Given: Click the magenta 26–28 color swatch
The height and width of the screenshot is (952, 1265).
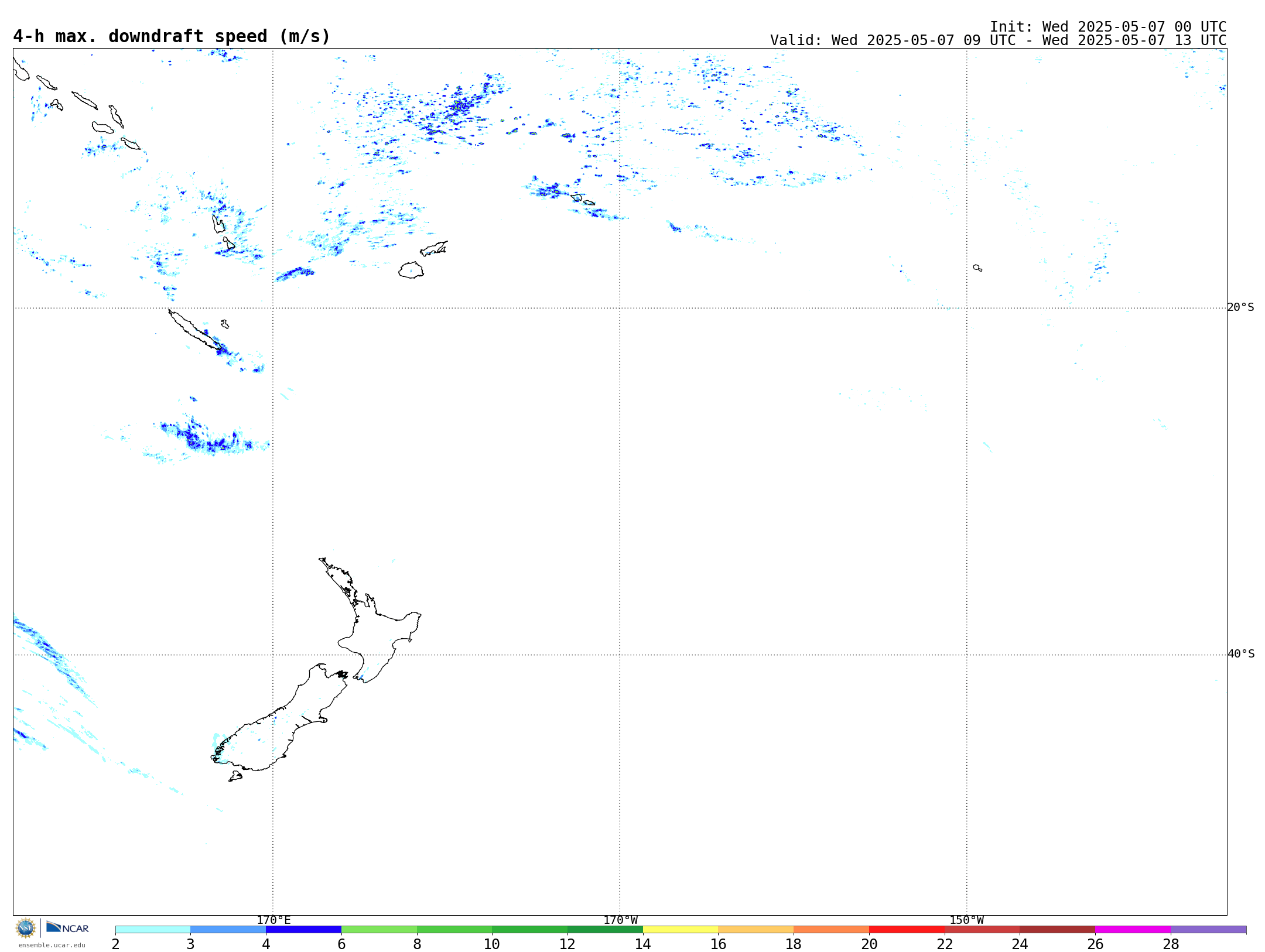Looking at the screenshot, I should coord(1133,930).
